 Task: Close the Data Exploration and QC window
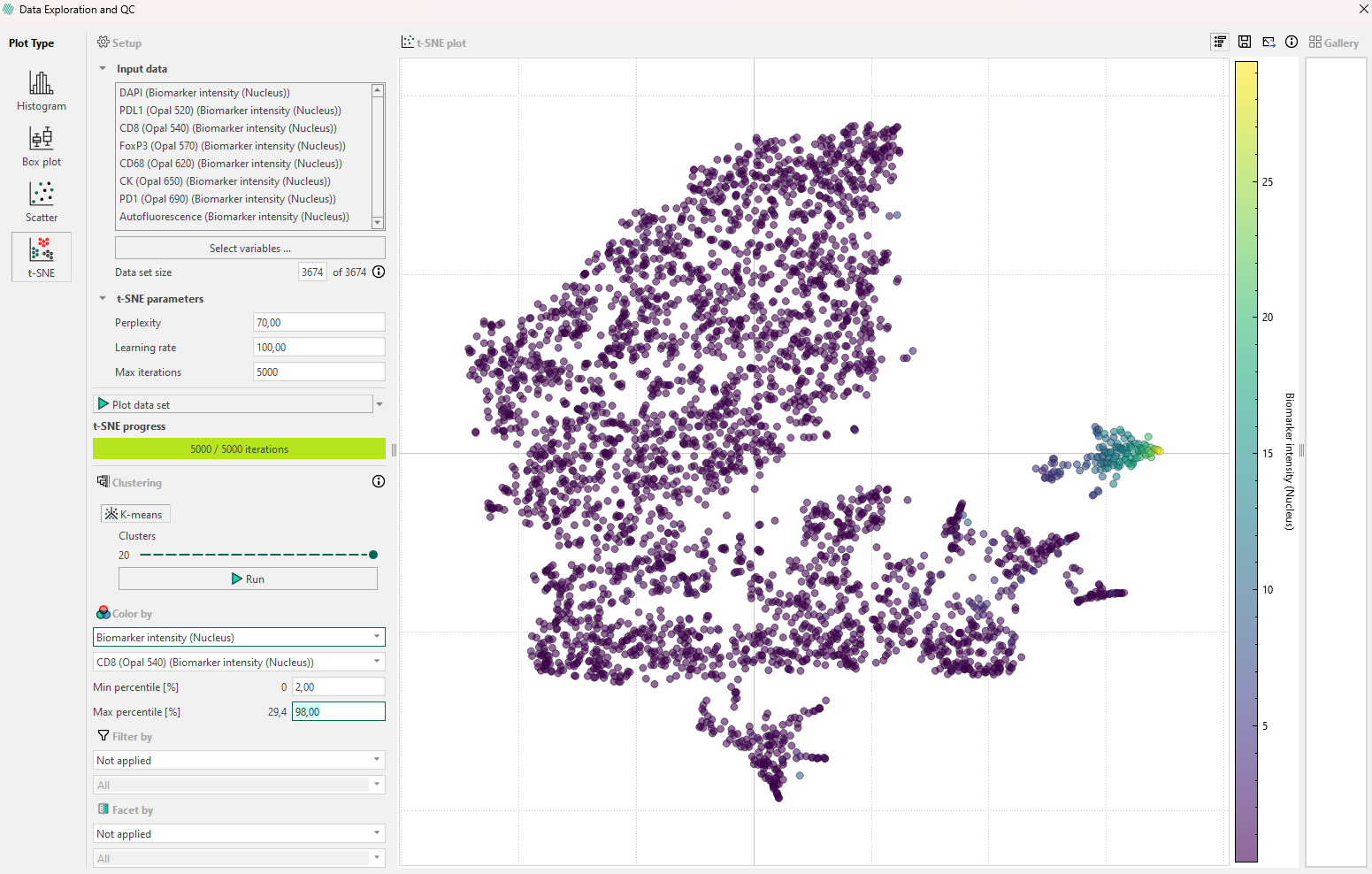(x=1363, y=9)
